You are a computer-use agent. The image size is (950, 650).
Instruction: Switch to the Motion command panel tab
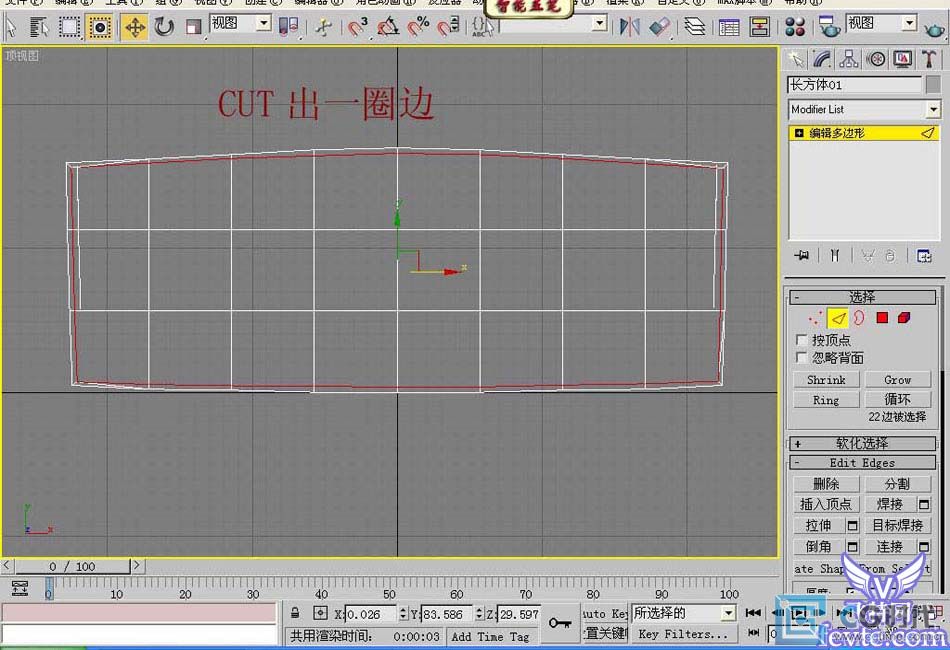click(x=876, y=59)
